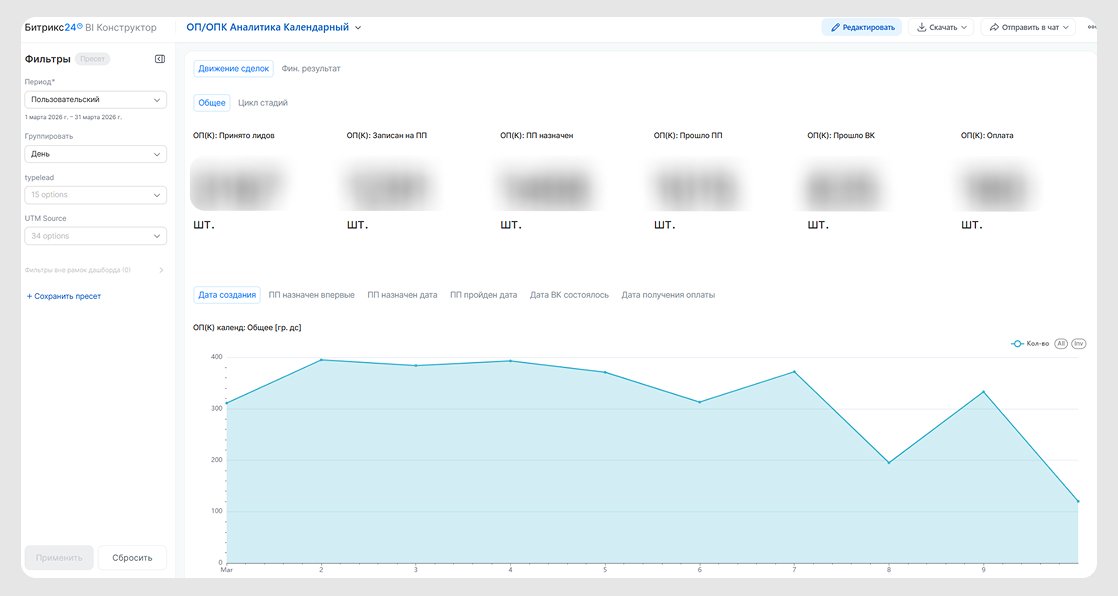The height and width of the screenshot is (596, 1118).
Task: Click the ОП(К): Принято лидов metric title
Action: pyautogui.click(x=234, y=135)
